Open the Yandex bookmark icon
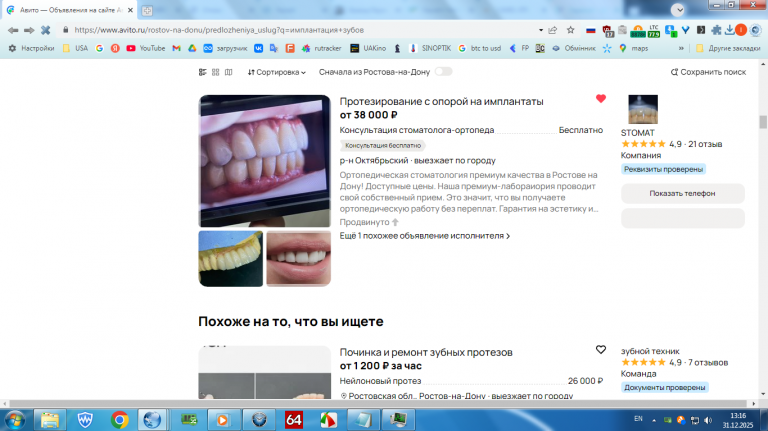The height and width of the screenshot is (431, 768). [x=115, y=48]
